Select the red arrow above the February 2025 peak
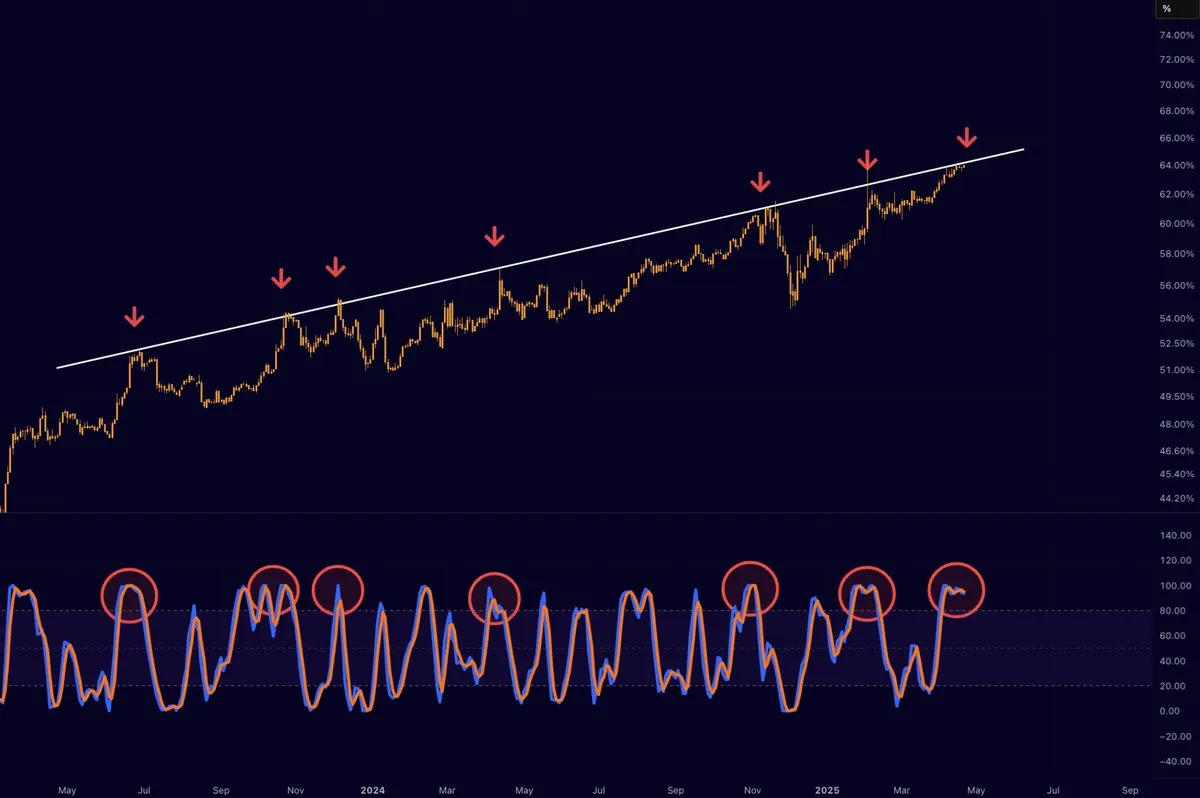The image size is (1200, 798). [x=867, y=160]
